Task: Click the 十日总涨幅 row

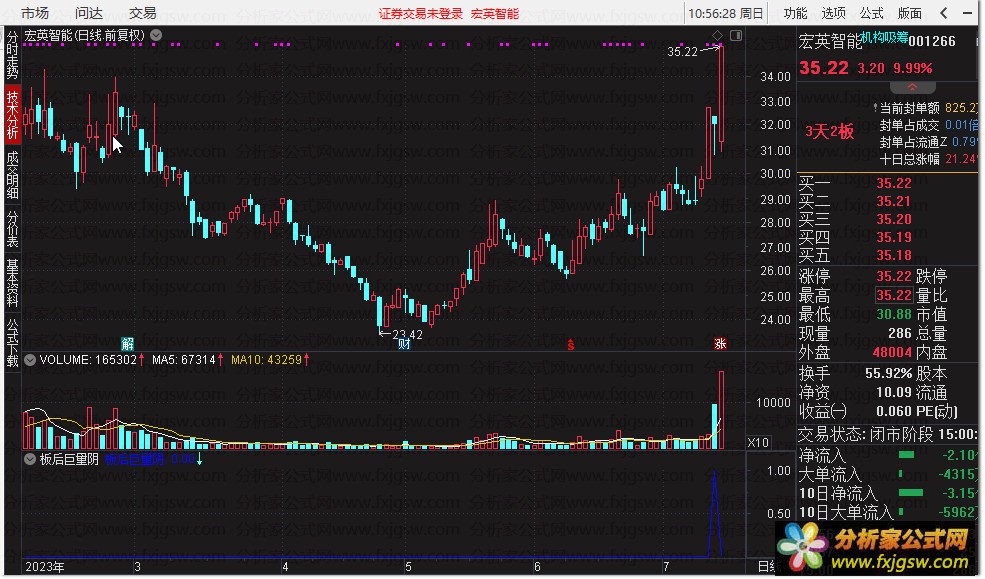Action: 928,160
